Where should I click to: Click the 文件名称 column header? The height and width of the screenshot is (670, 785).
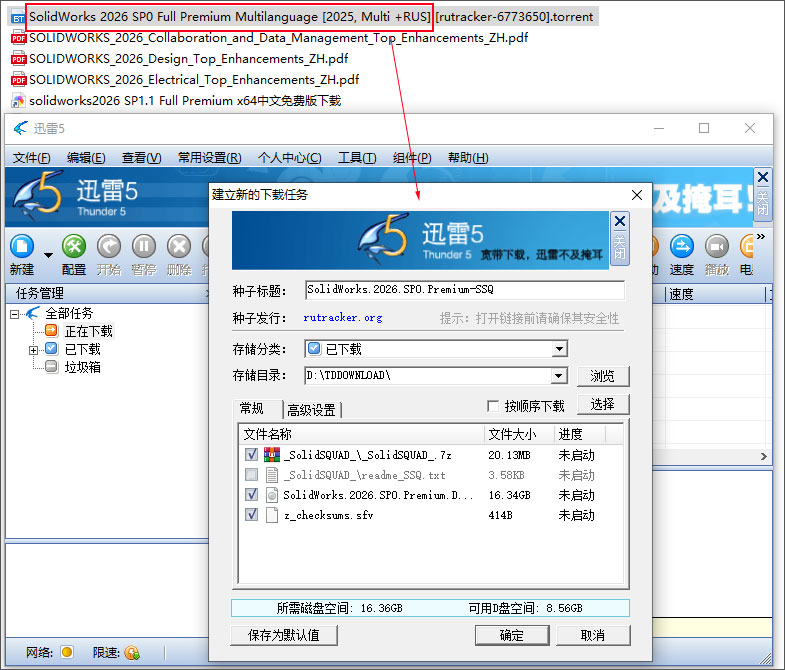pyautogui.click(x=362, y=434)
